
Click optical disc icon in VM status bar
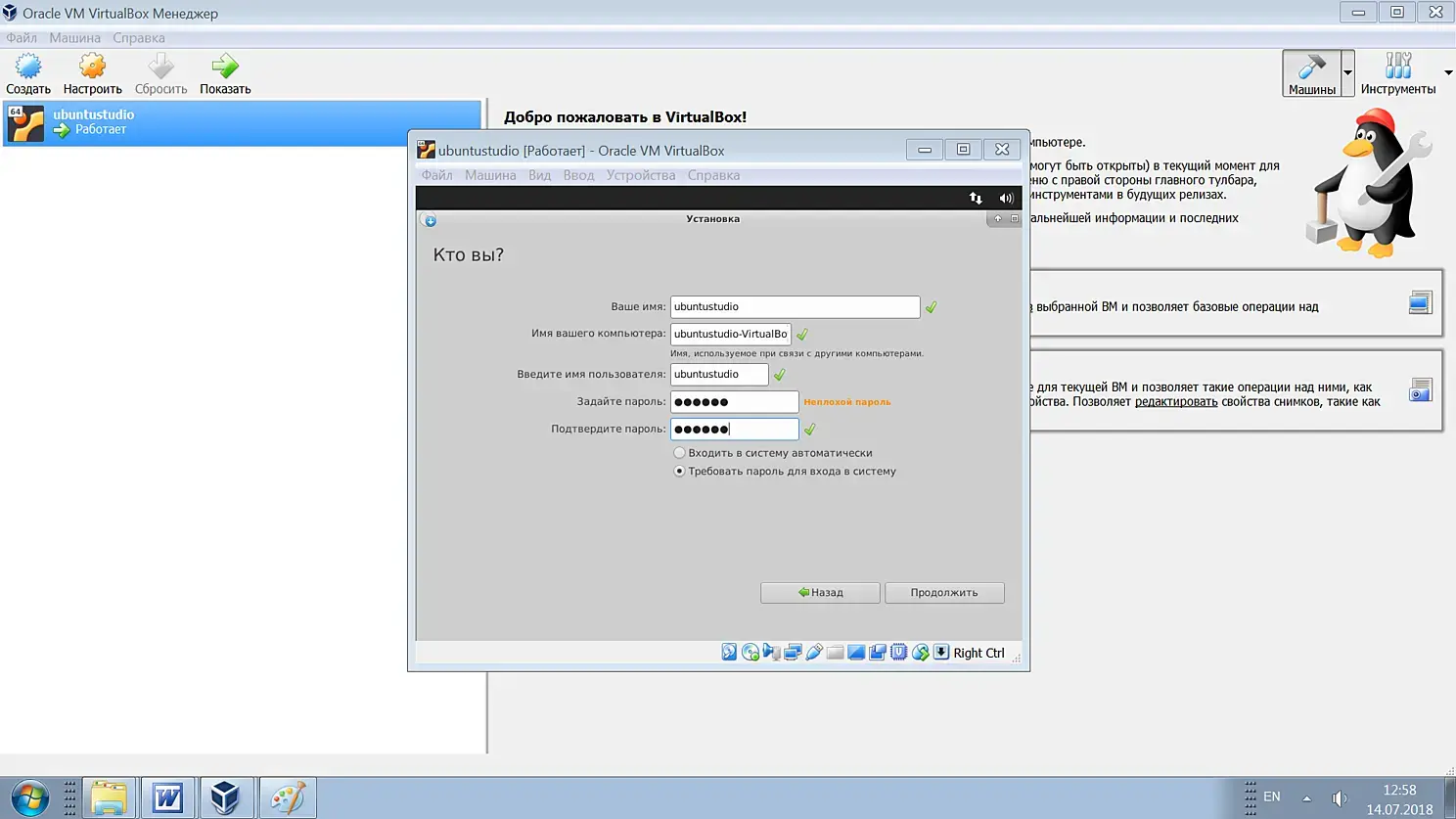pos(751,653)
